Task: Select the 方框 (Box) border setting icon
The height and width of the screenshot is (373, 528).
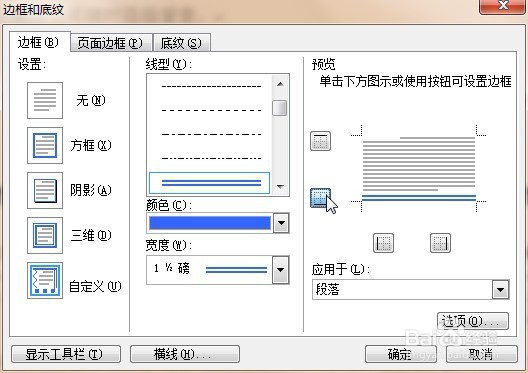Action: click(45, 145)
